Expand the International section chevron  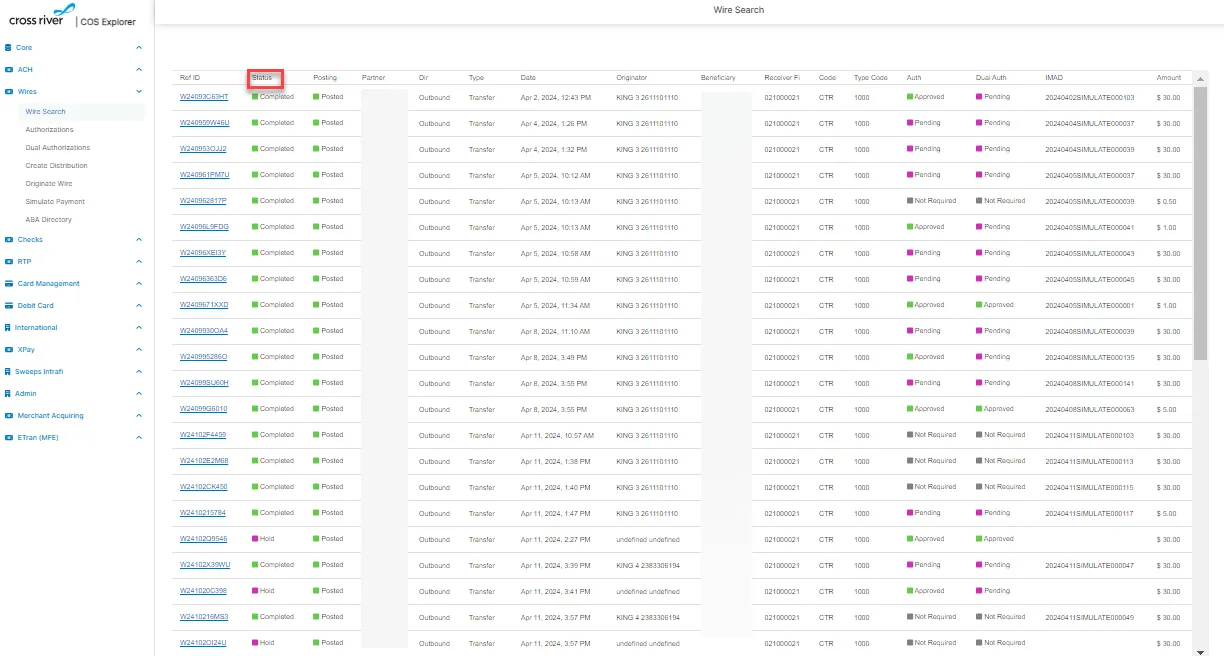tap(139, 327)
